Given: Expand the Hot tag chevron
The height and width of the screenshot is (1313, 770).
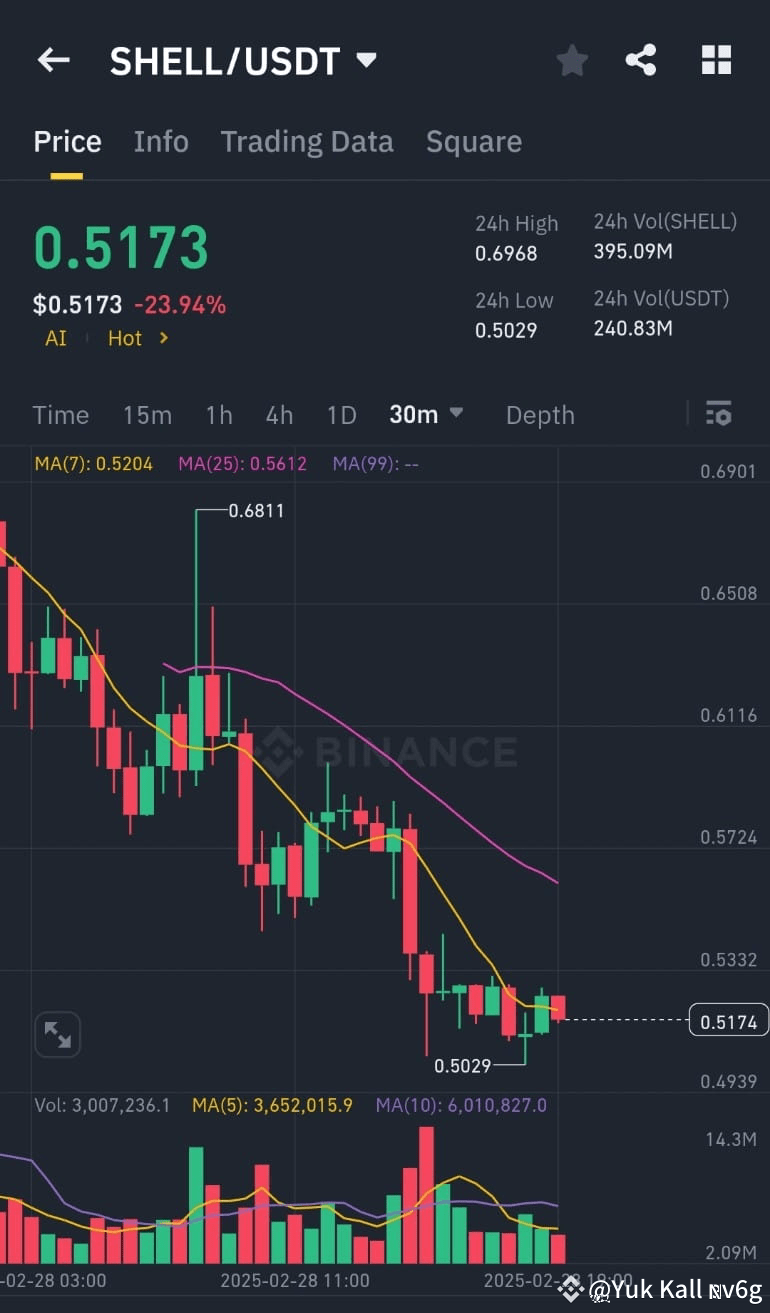Looking at the screenshot, I should [x=163, y=339].
